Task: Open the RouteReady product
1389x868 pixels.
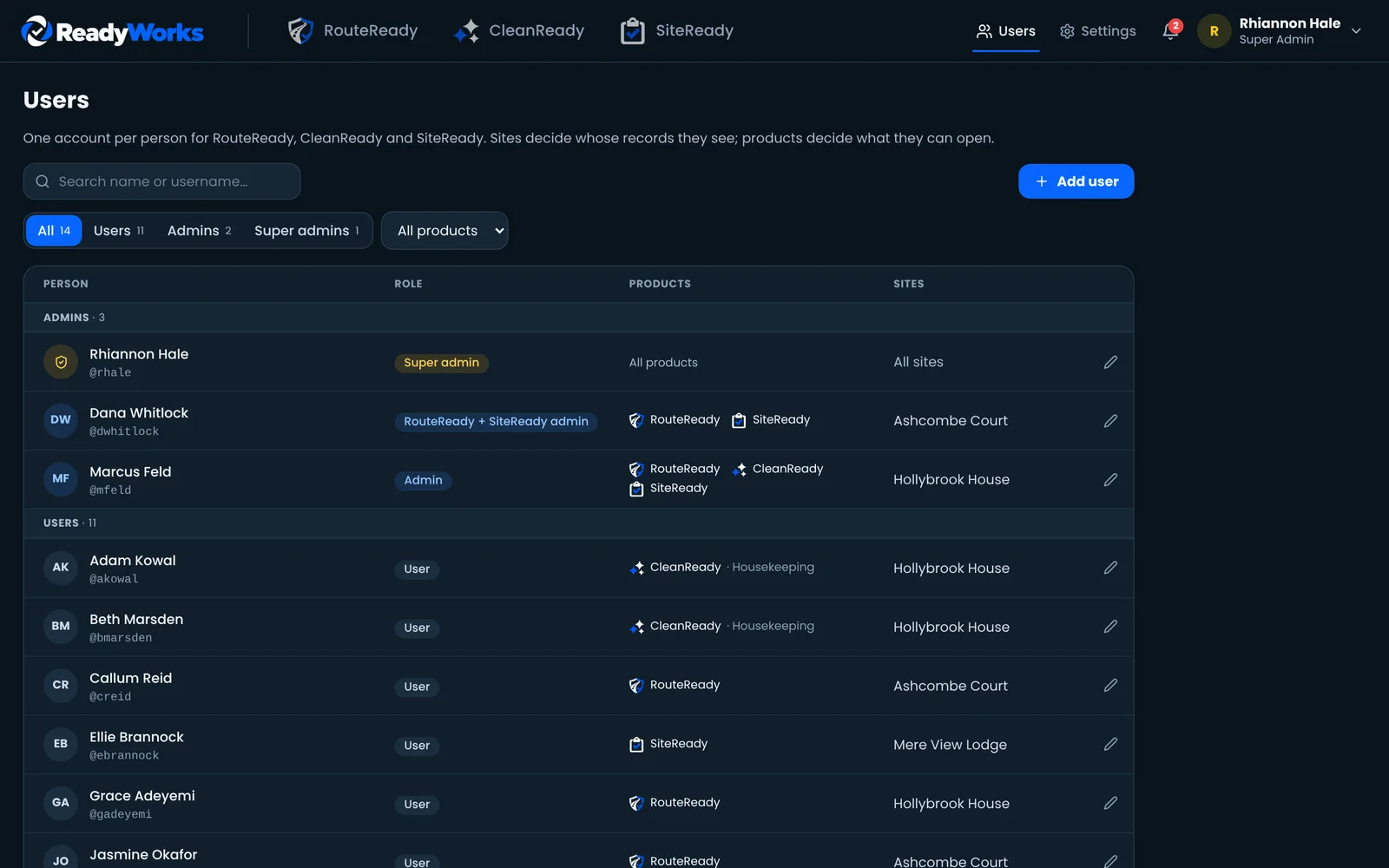Action: [x=352, y=31]
